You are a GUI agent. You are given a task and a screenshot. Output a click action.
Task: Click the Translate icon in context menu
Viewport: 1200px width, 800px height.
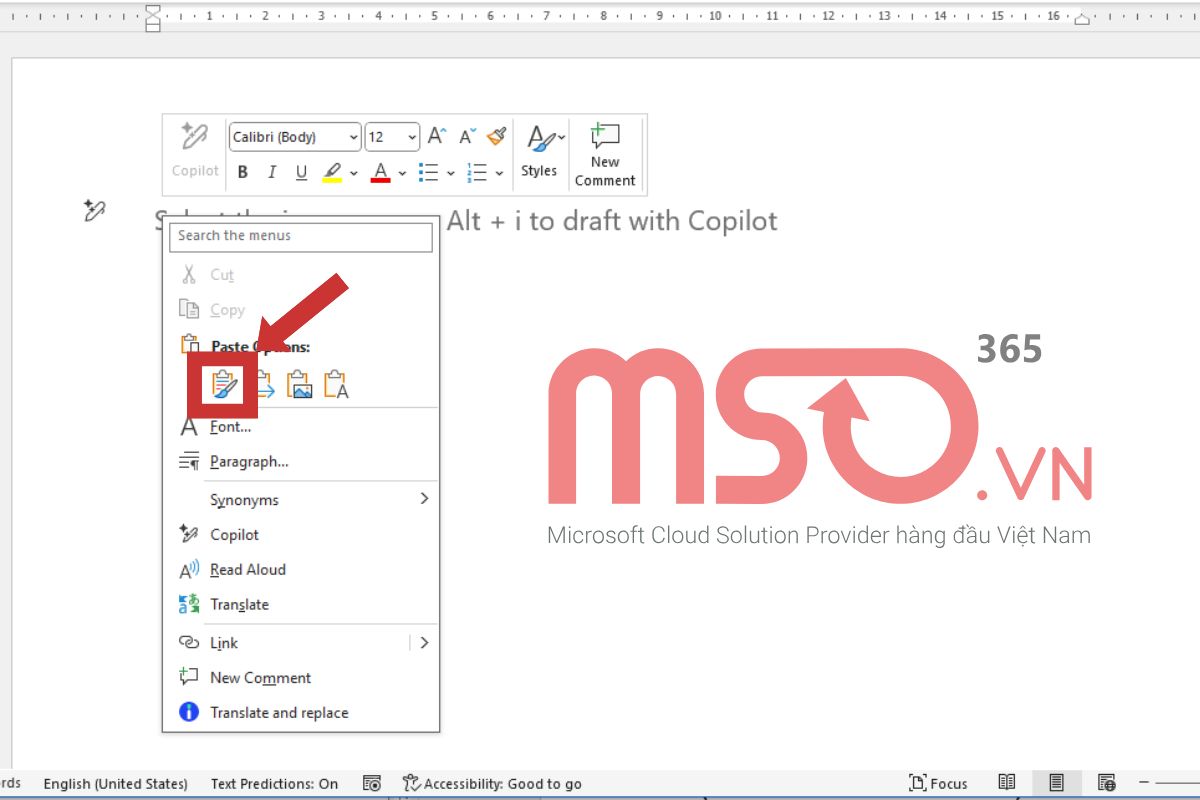click(x=188, y=604)
